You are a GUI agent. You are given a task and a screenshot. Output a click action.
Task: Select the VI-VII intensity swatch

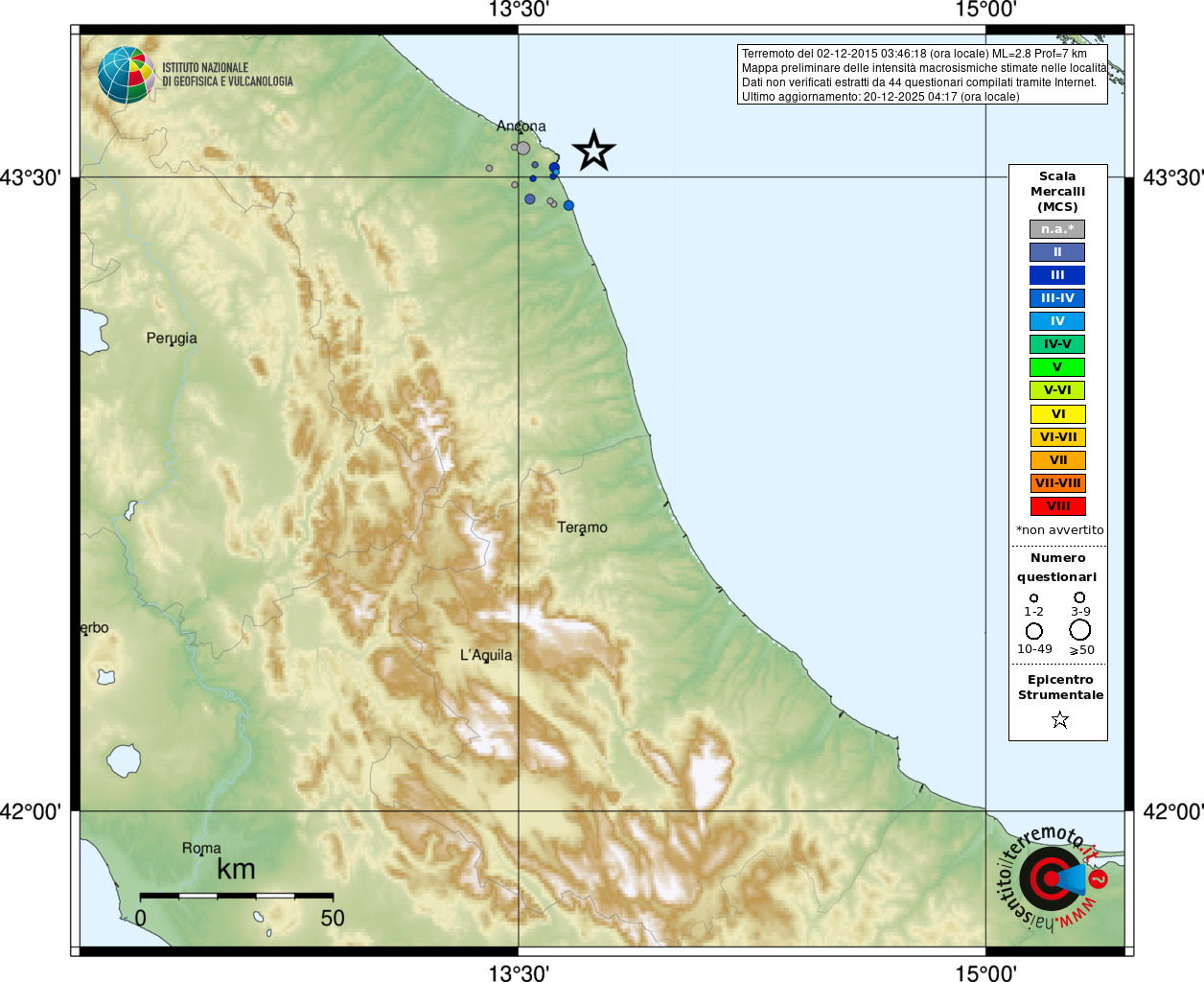[x=1058, y=437]
